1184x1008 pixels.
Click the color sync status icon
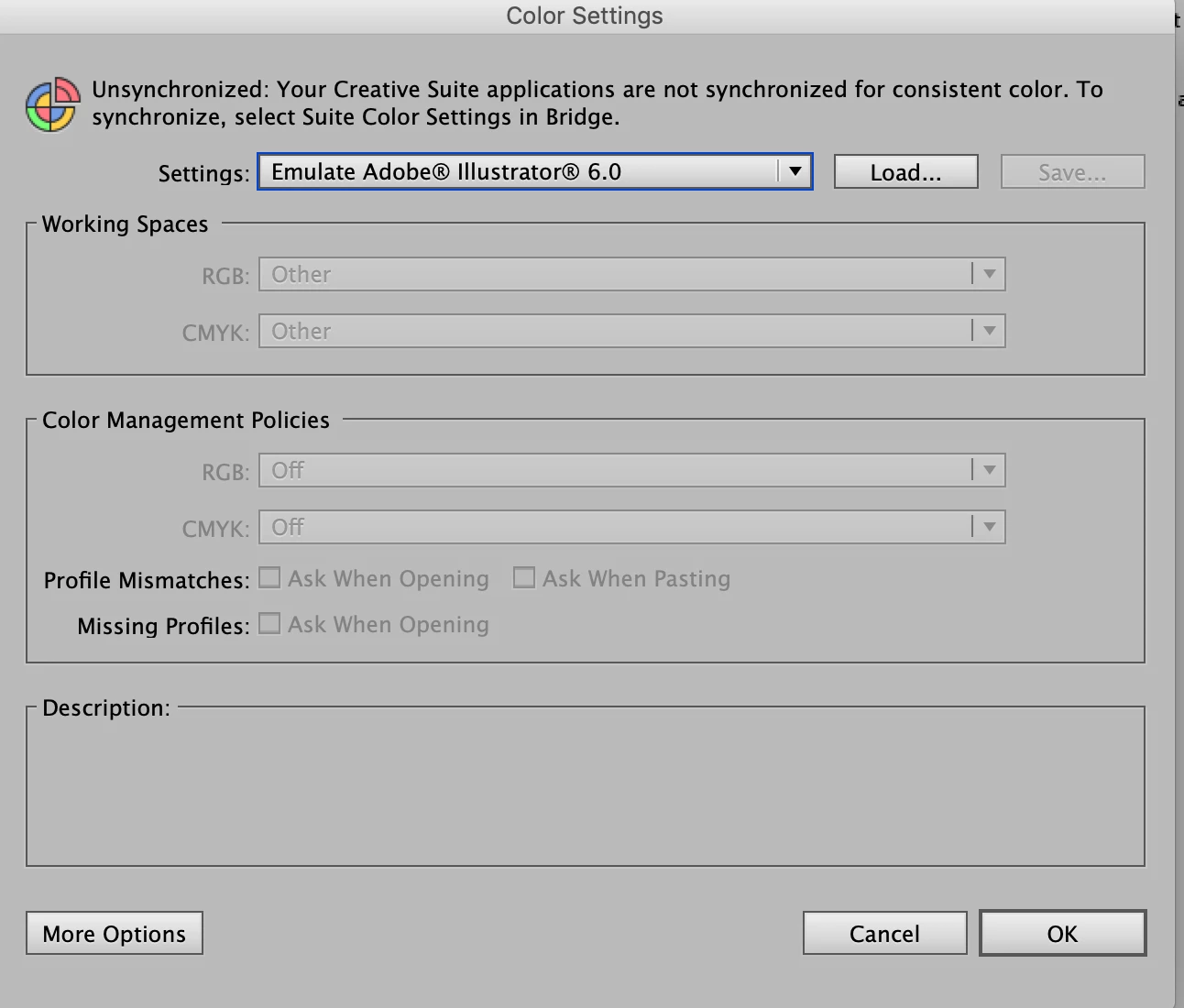pos(51,104)
